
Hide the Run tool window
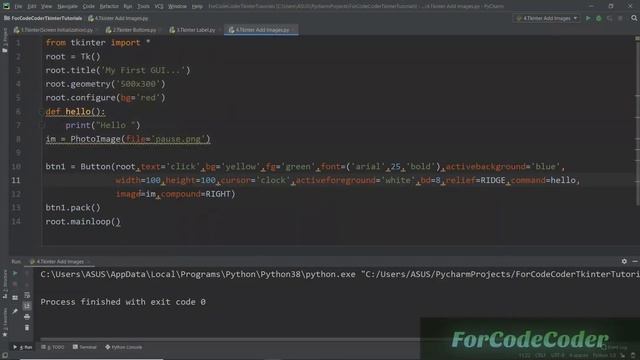(635, 261)
